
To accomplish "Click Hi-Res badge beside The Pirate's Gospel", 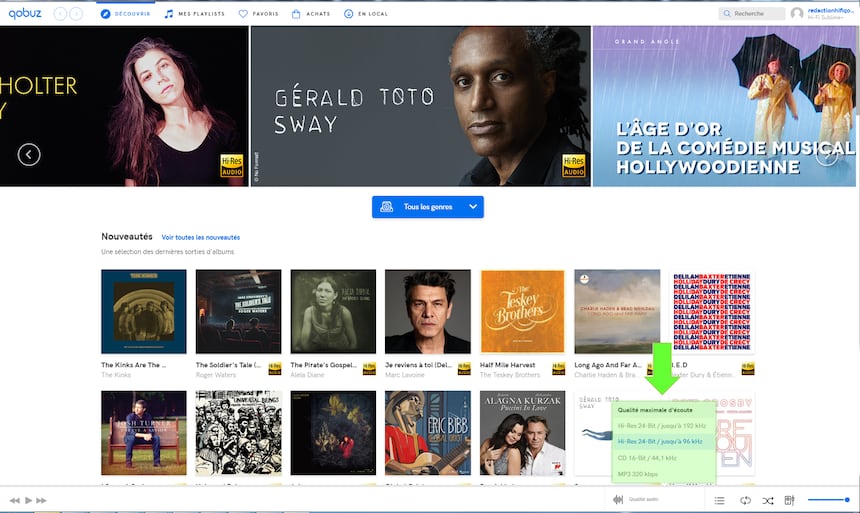I will tap(369, 369).
